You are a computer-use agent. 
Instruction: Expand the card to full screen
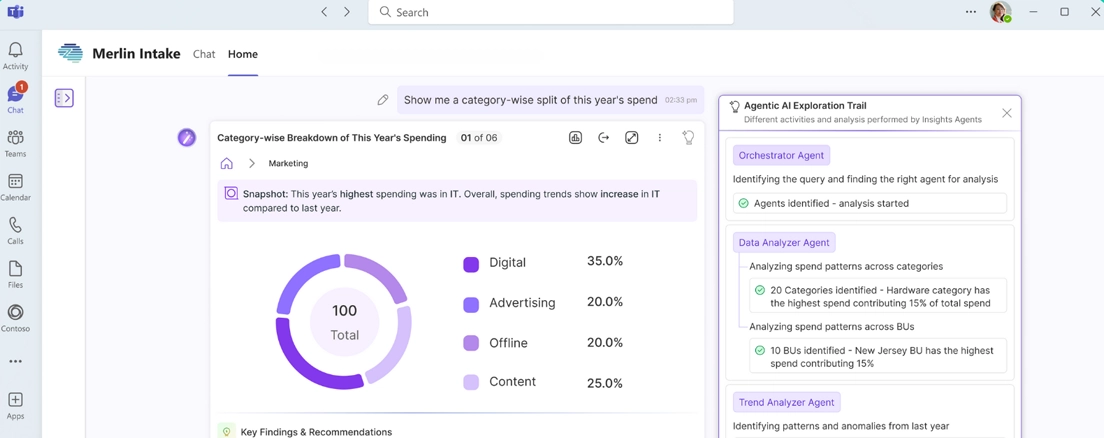(632, 138)
